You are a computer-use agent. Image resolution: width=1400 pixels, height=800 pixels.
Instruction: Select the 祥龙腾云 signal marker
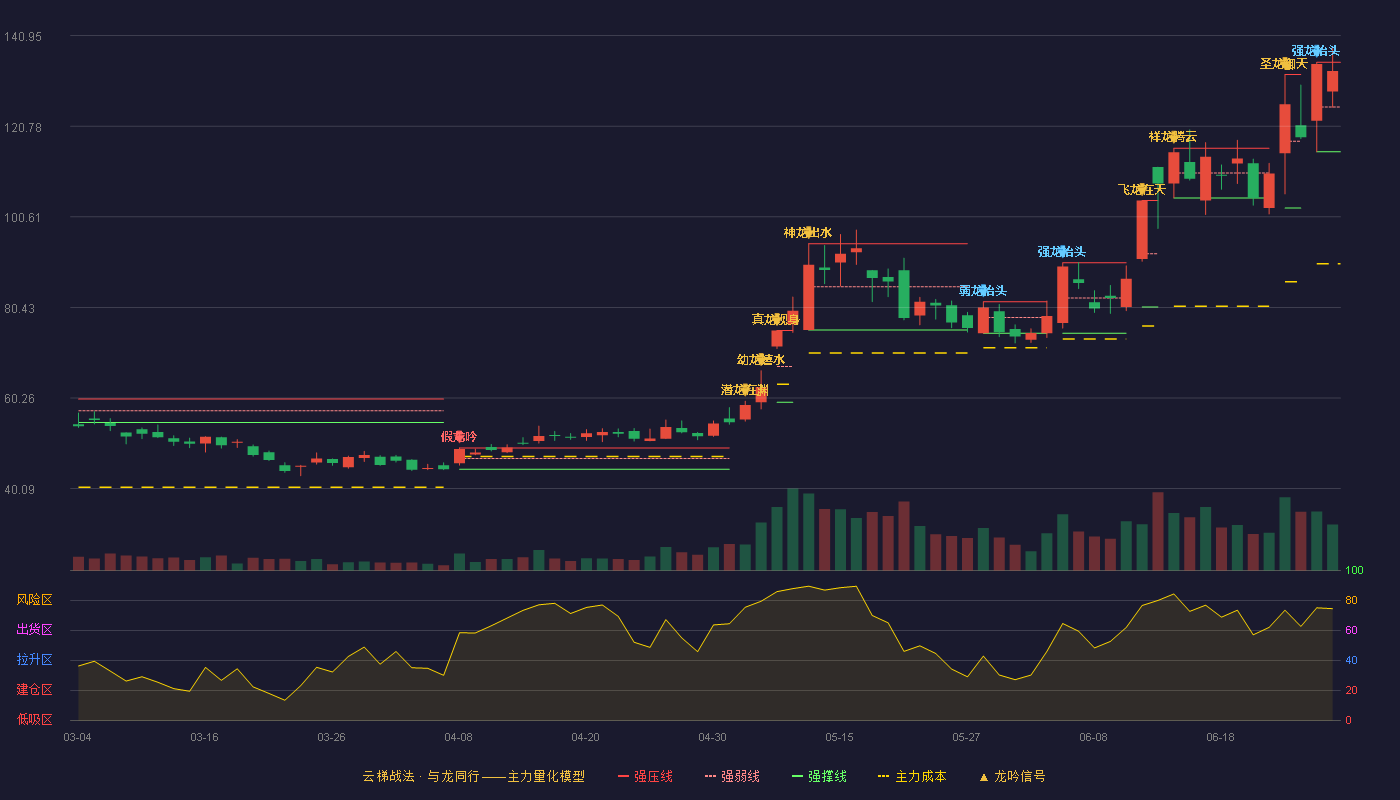point(1173,137)
